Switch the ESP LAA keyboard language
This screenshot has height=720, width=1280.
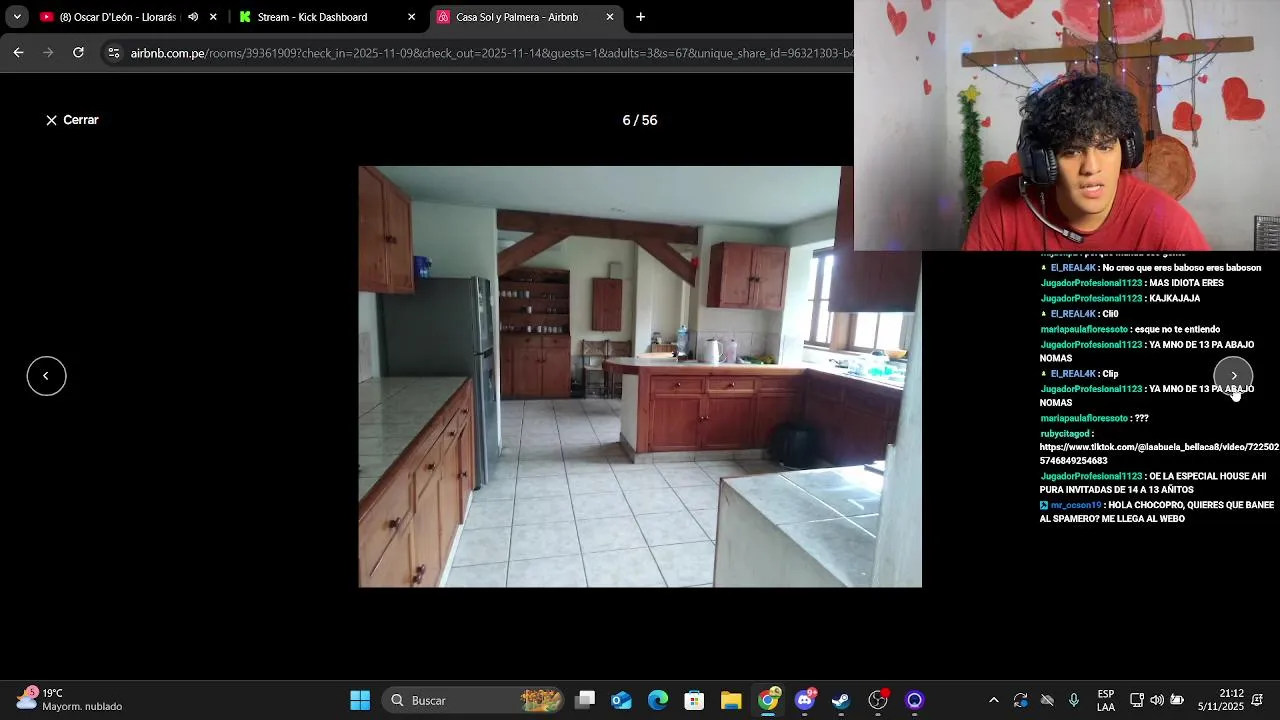point(1106,700)
